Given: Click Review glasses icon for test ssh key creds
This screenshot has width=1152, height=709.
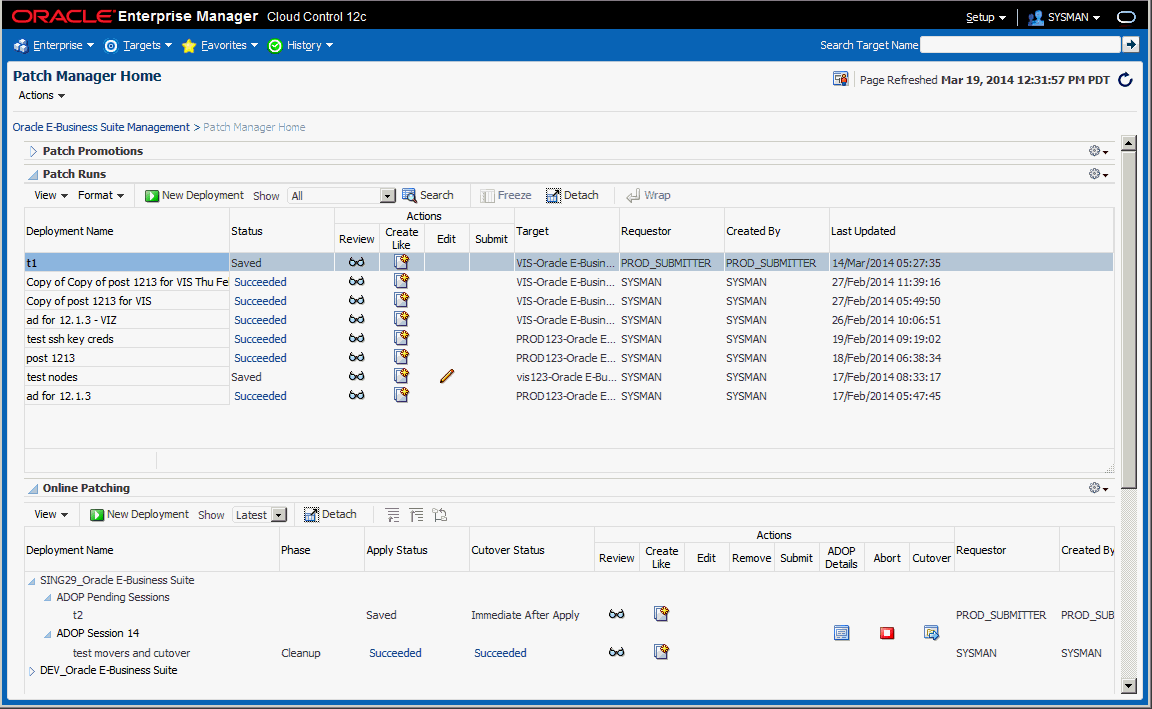Looking at the screenshot, I should coord(356,338).
